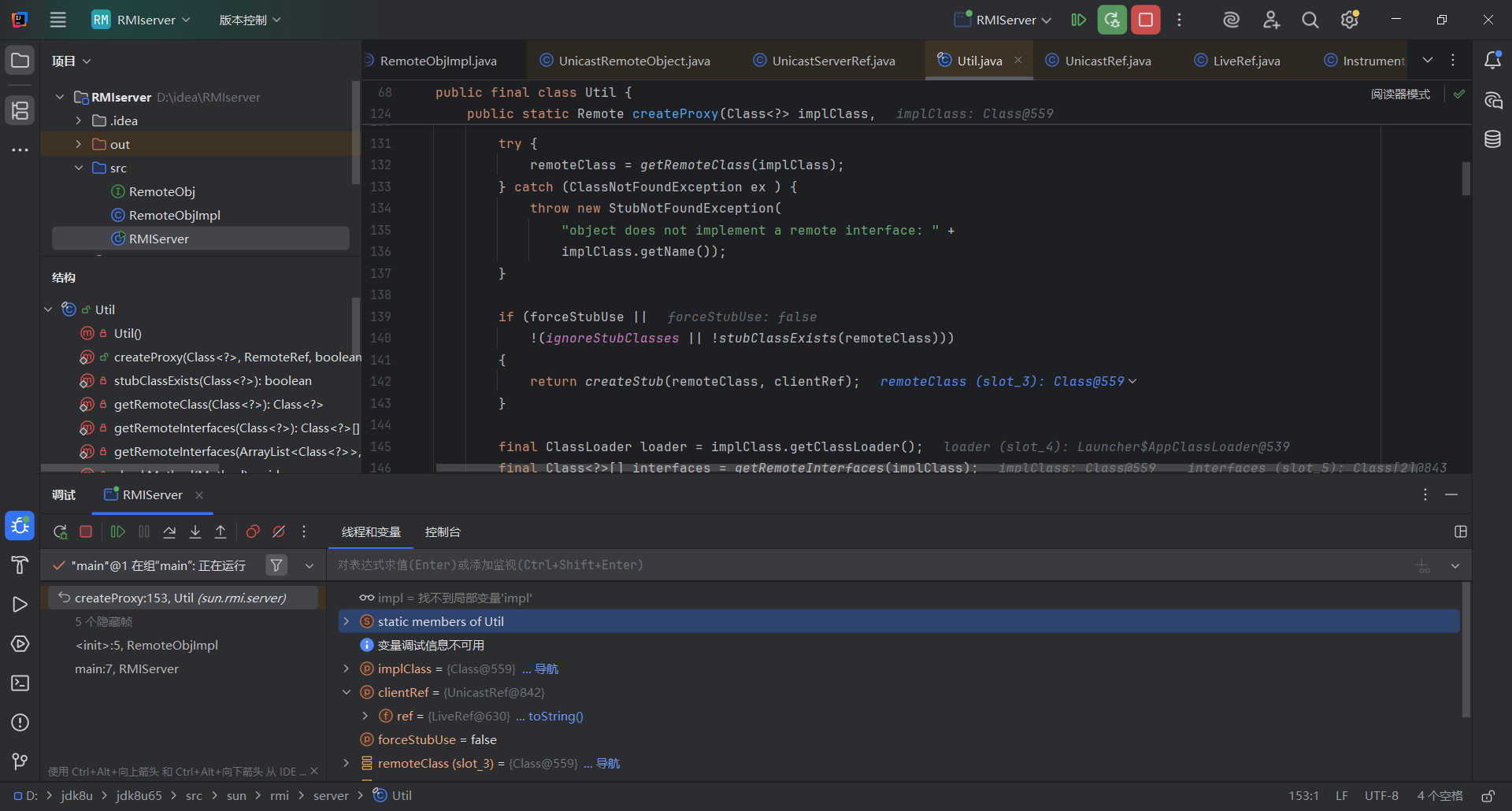1512x811 pixels.
Task: Click Navigate link next to implClass
Action: [546, 668]
